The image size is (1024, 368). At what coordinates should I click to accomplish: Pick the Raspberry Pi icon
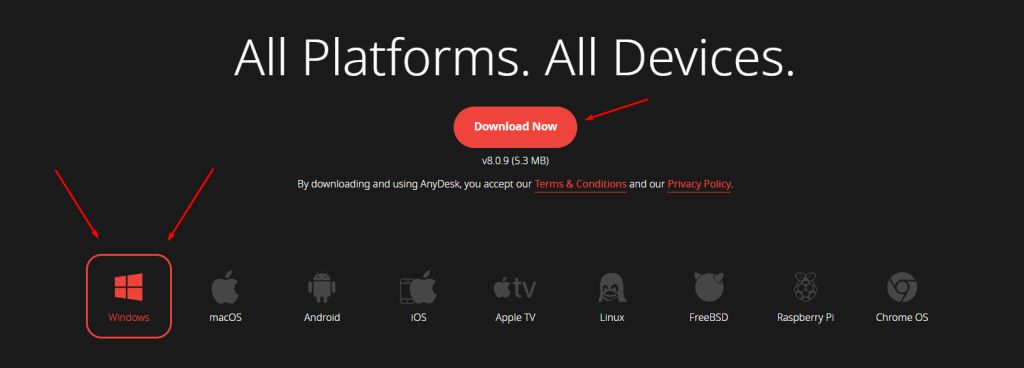(805, 287)
